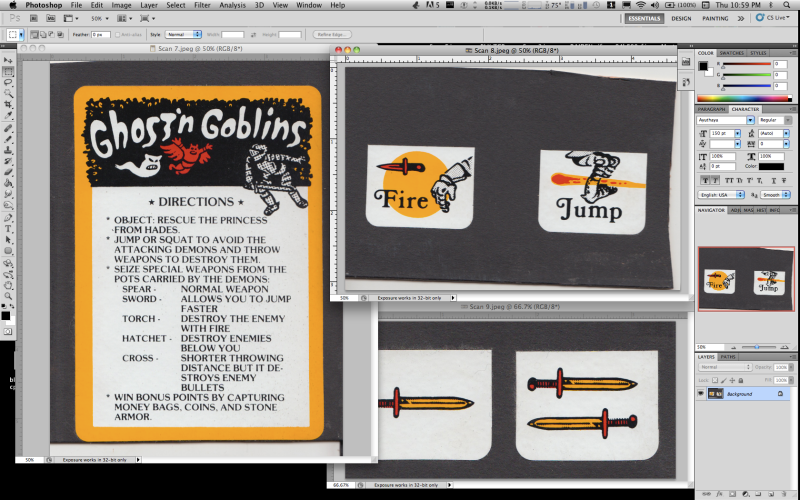Click the Color panel spectrum ramp
The width and height of the screenshot is (800, 500).
point(744,98)
